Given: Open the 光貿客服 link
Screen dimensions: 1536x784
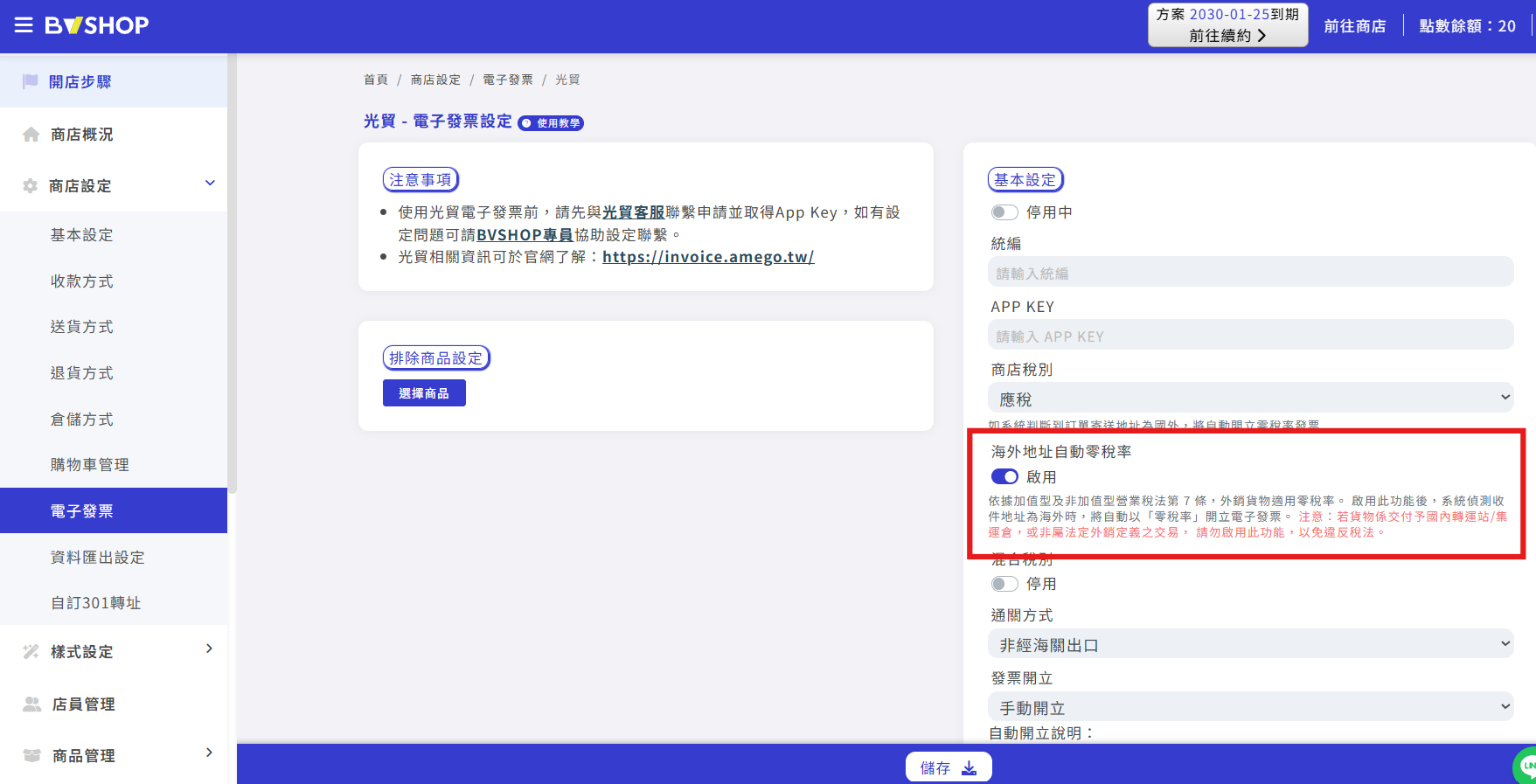Looking at the screenshot, I should coord(634,212).
